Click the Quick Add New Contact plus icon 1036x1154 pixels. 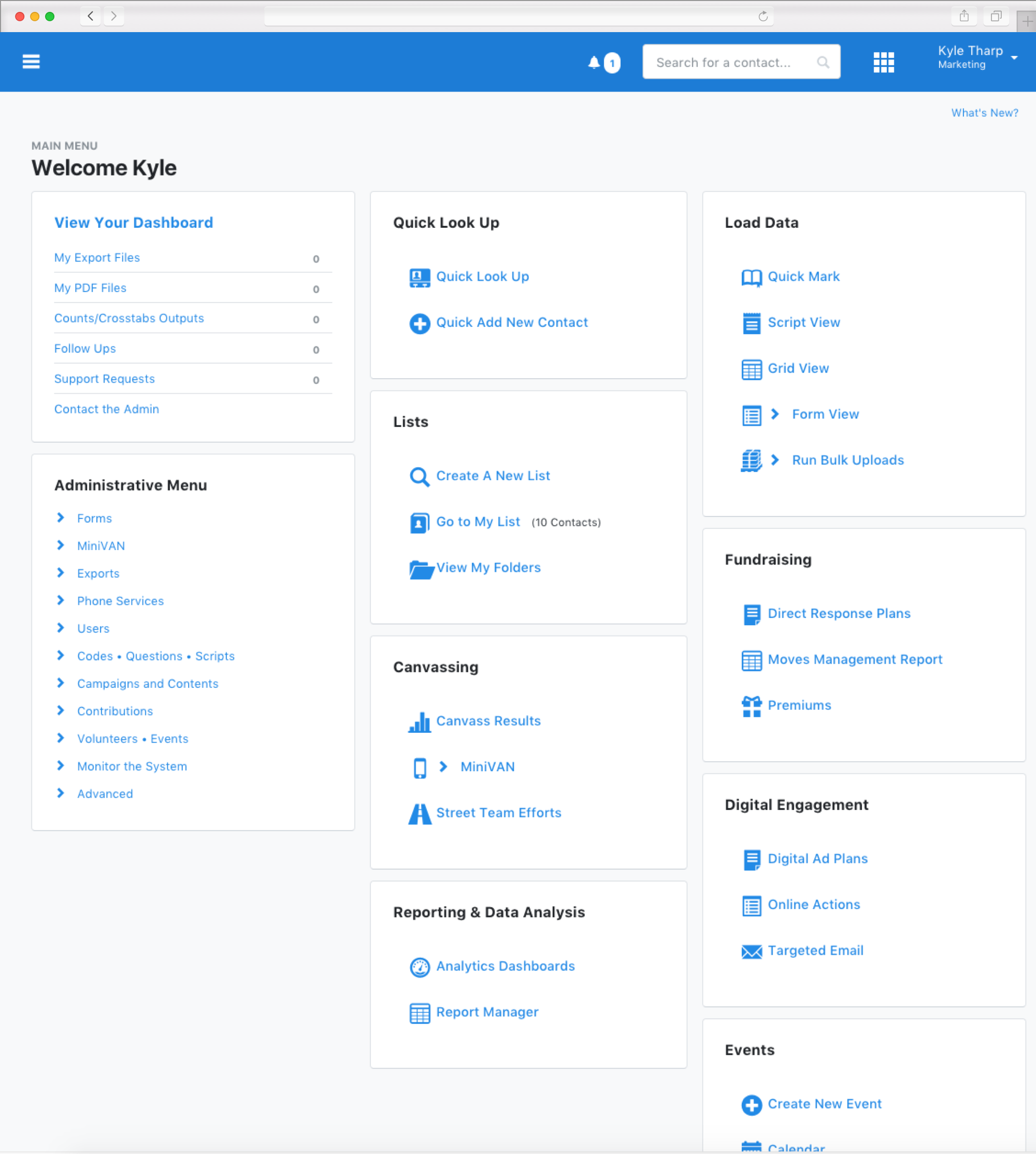420,323
